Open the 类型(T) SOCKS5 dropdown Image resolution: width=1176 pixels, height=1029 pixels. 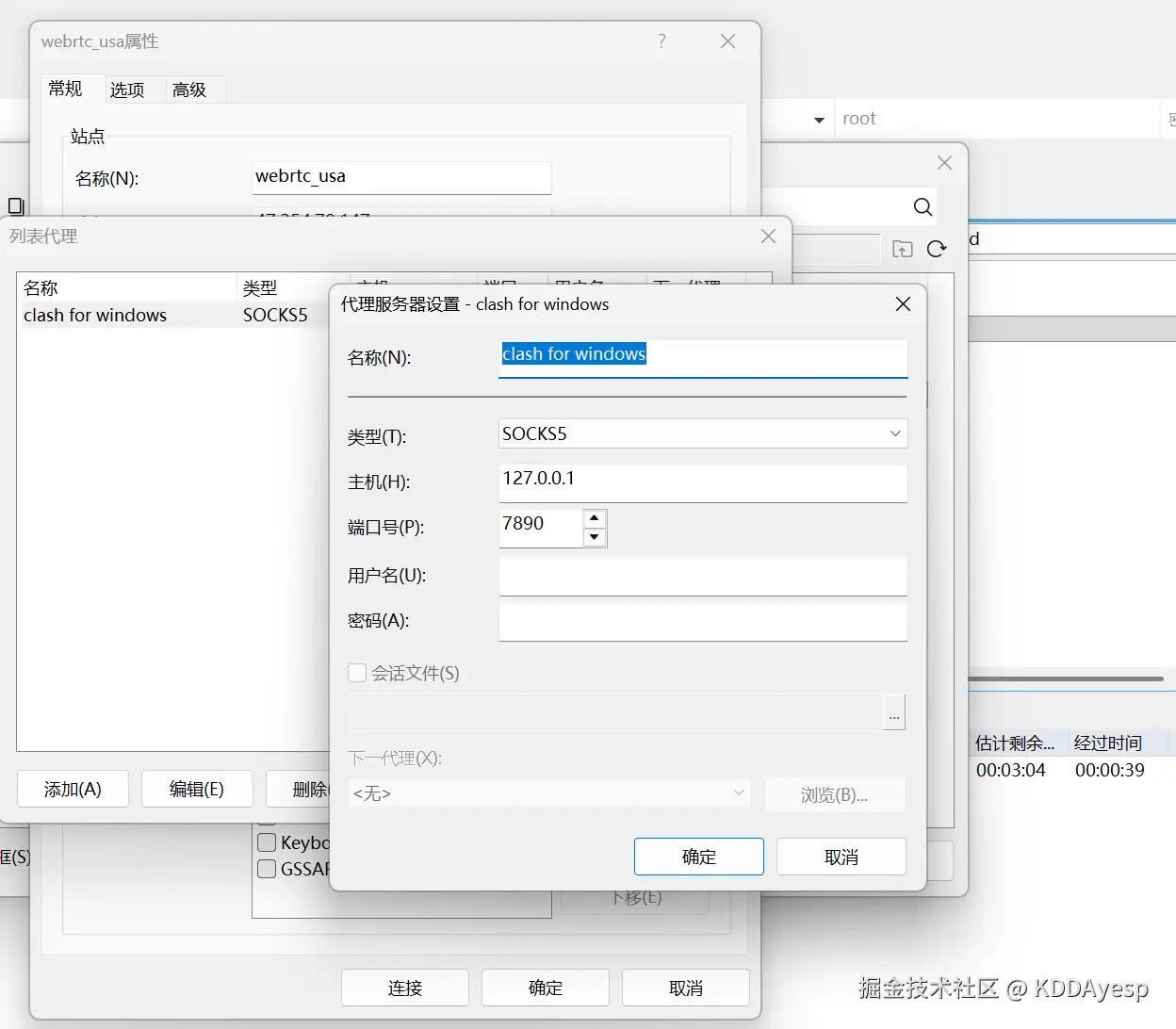coord(703,433)
